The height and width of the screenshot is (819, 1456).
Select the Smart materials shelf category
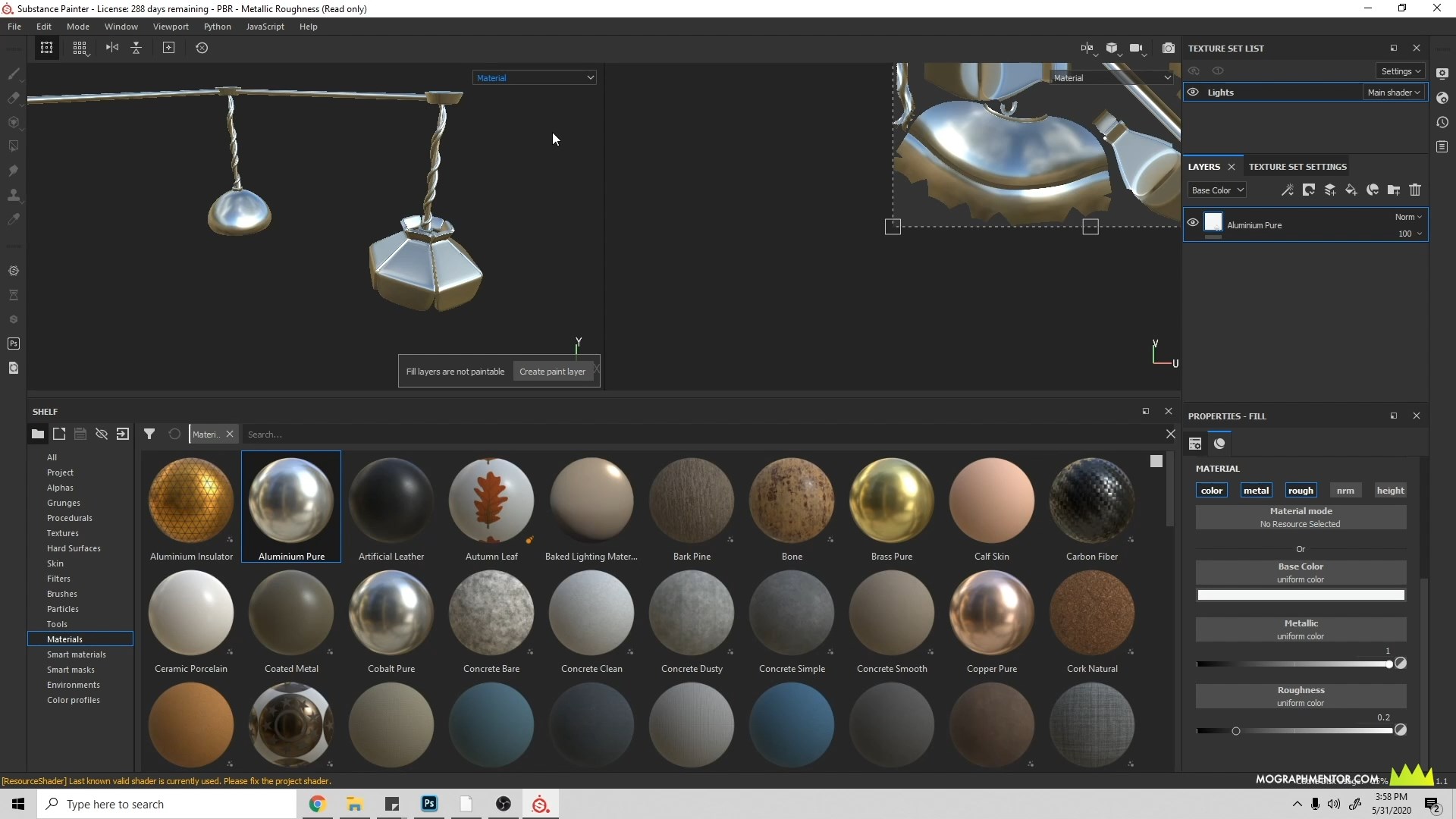pyautogui.click(x=77, y=654)
